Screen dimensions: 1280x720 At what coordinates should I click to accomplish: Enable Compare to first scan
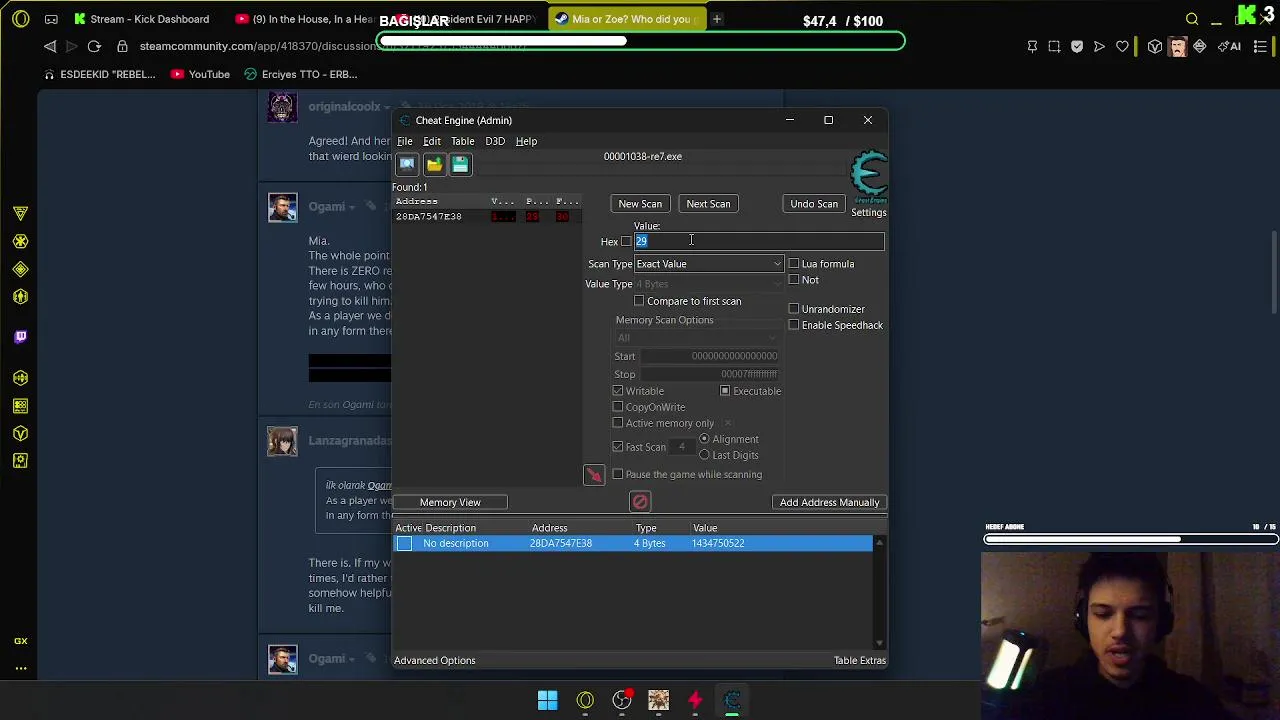click(639, 301)
